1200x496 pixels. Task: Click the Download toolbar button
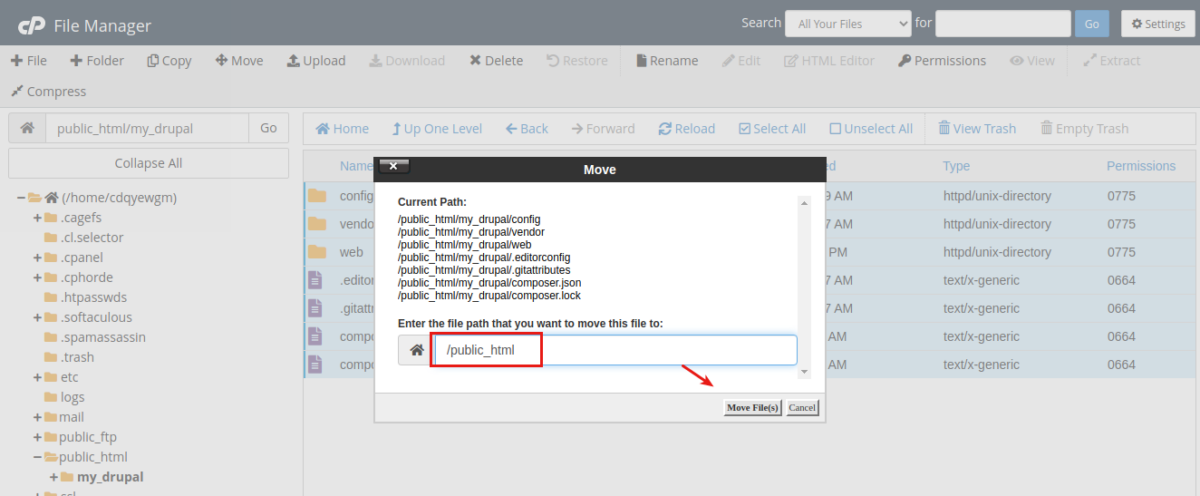pos(407,60)
